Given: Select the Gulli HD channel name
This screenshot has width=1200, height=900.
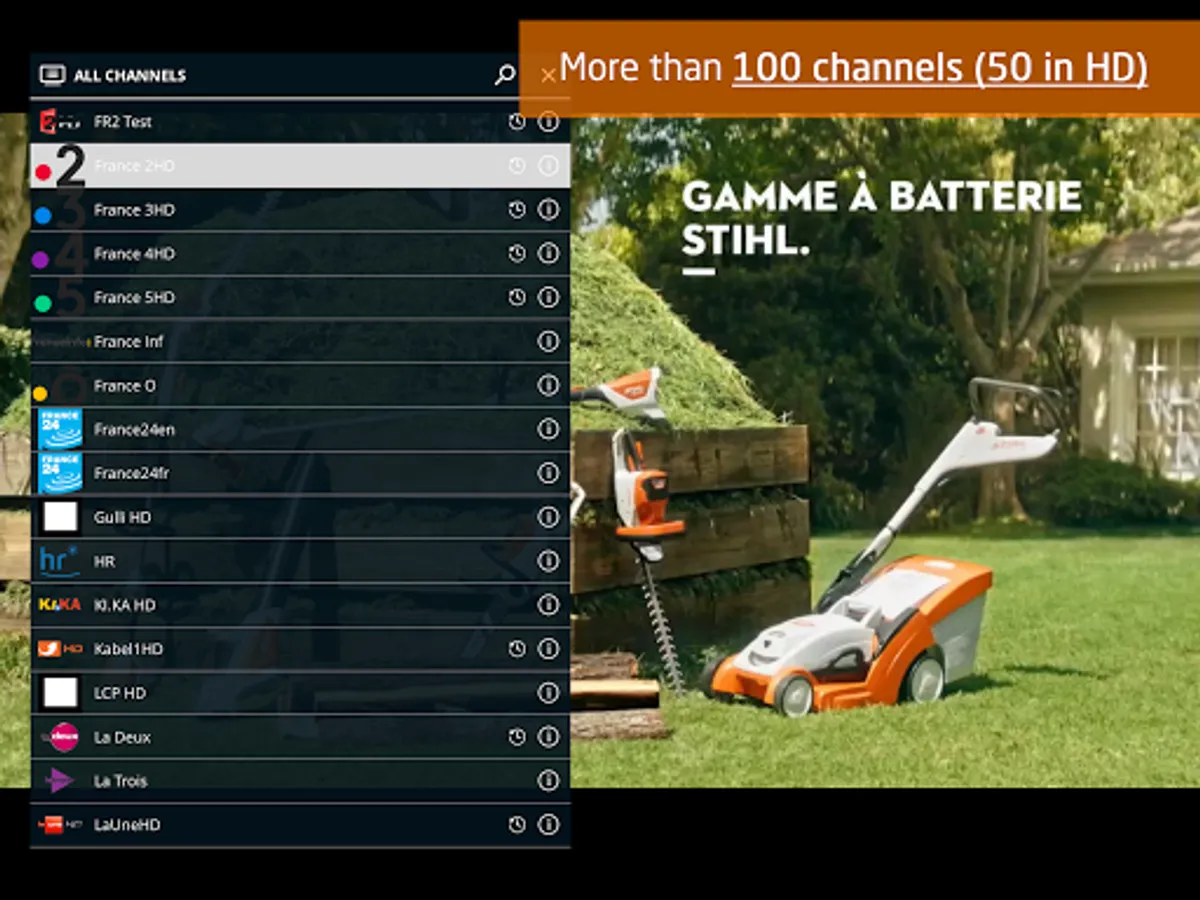Looking at the screenshot, I should [x=122, y=517].
